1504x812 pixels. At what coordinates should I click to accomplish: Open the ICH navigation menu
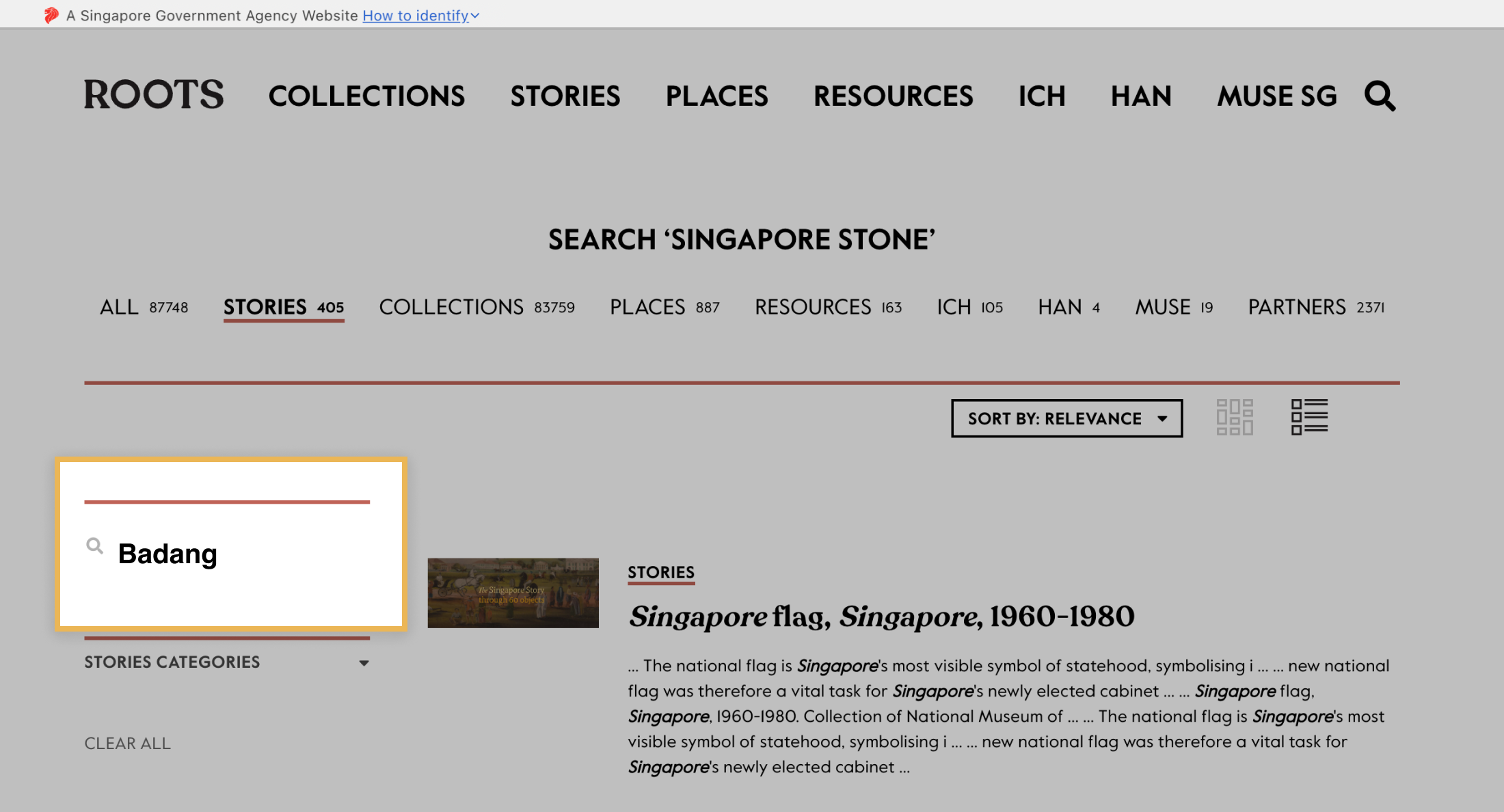click(1042, 96)
